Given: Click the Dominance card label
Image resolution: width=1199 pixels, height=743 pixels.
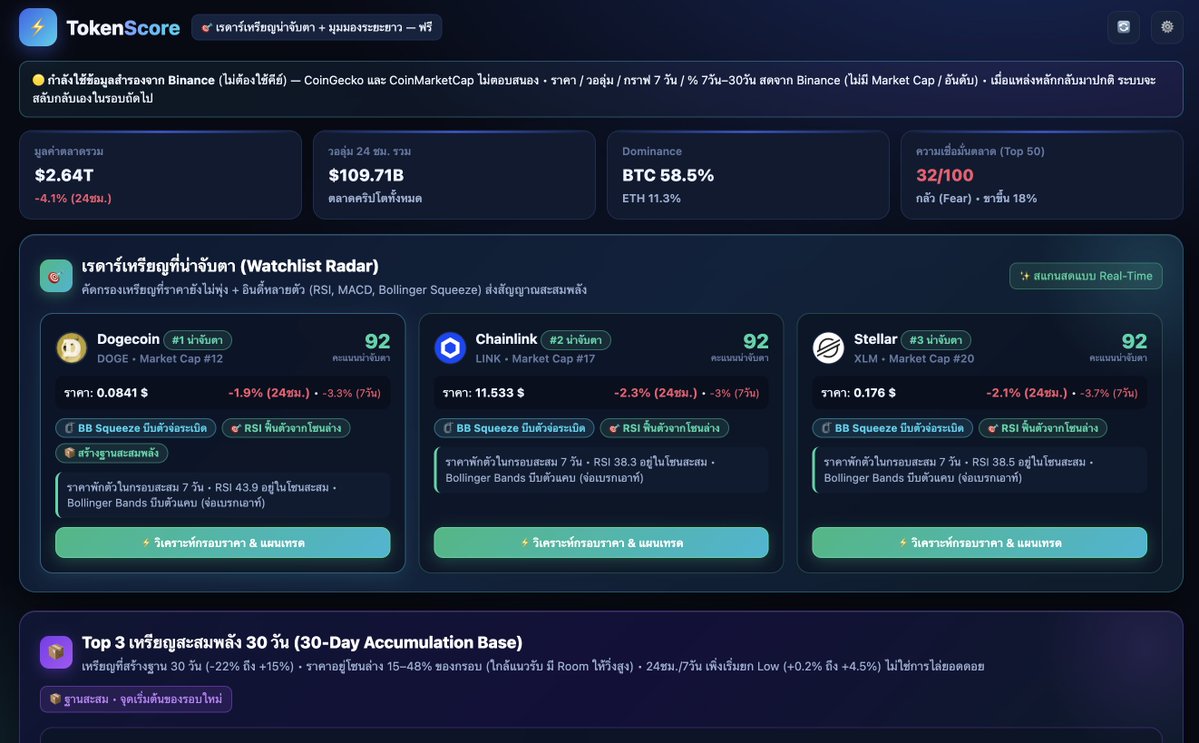Looking at the screenshot, I should (x=651, y=151).
